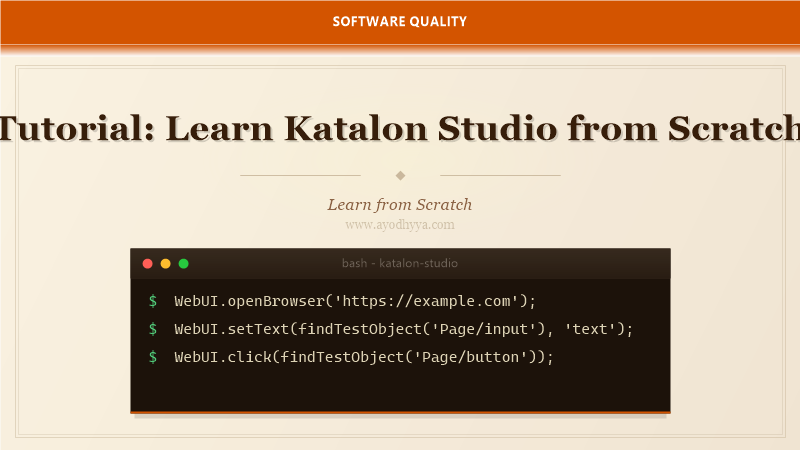Click the SOFTWARE QUALITY header label
Screen dimensions: 800x450
pyautogui.click(x=399, y=21)
